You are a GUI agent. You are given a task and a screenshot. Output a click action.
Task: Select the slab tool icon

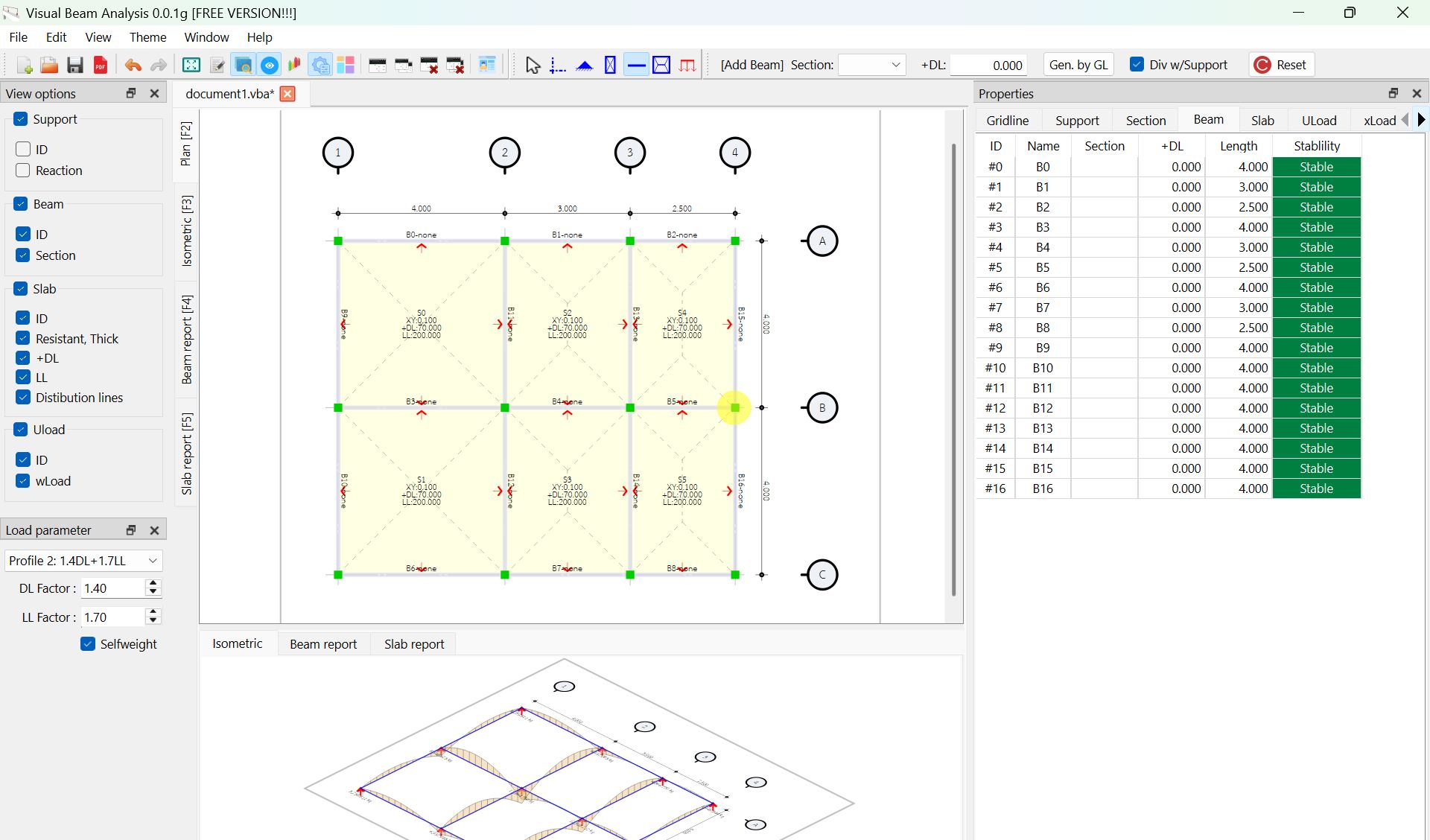[x=661, y=66]
